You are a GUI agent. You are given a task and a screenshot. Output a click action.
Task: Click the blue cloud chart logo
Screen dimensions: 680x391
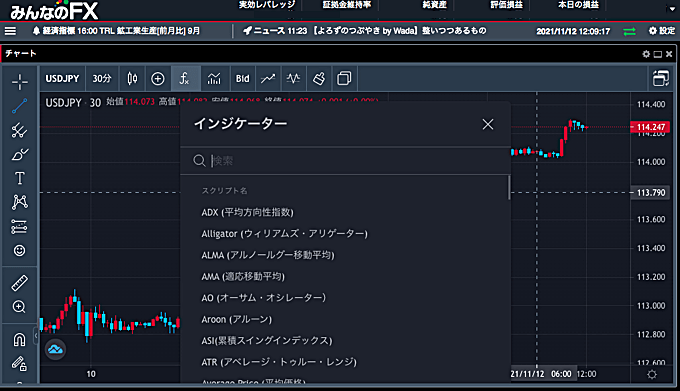[x=56, y=349]
